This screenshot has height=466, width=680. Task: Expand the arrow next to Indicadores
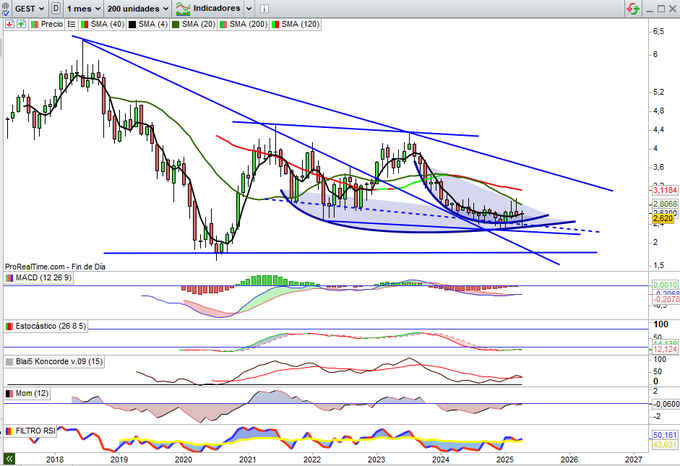click(248, 8)
